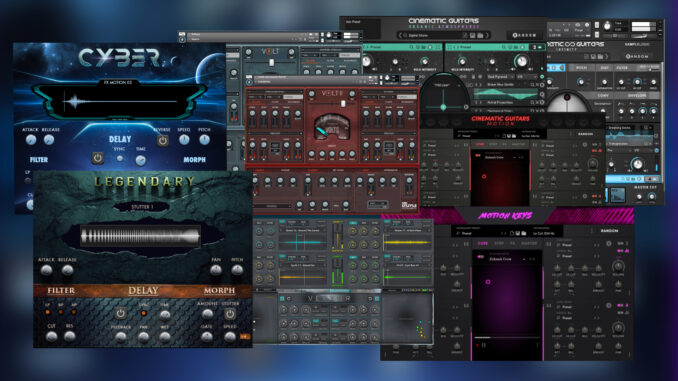This screenshot has height=381, width=678.
Task: Click the Cyber waveform display
Action: tap(119, 102)
